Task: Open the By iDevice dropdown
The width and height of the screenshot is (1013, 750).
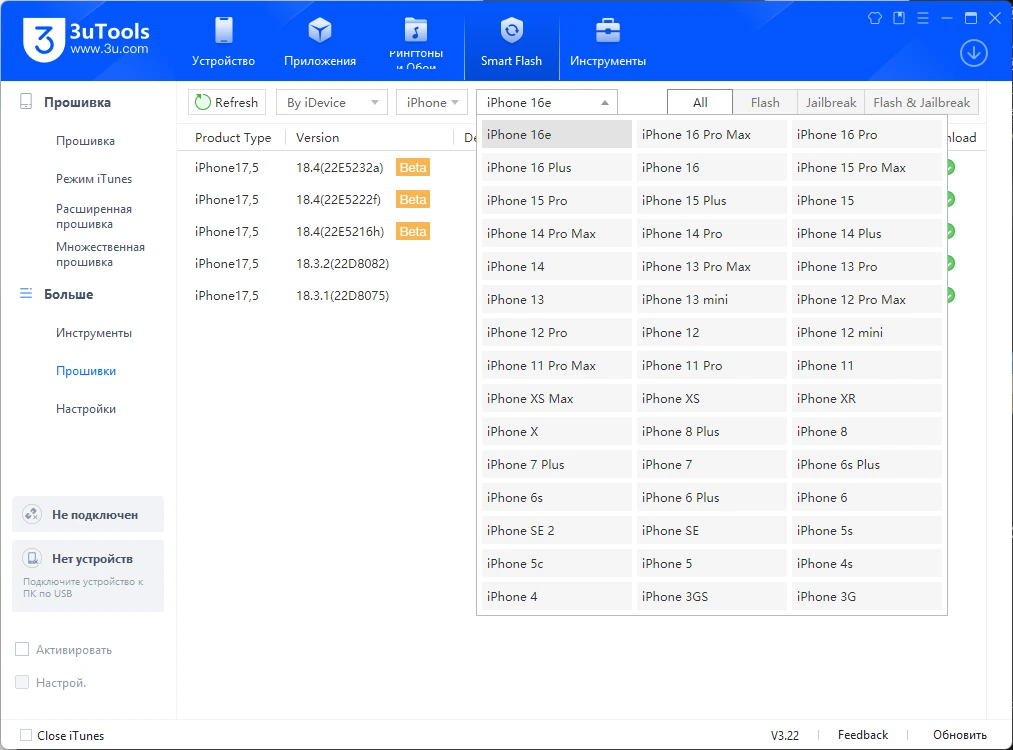Action: pos(331,102)
